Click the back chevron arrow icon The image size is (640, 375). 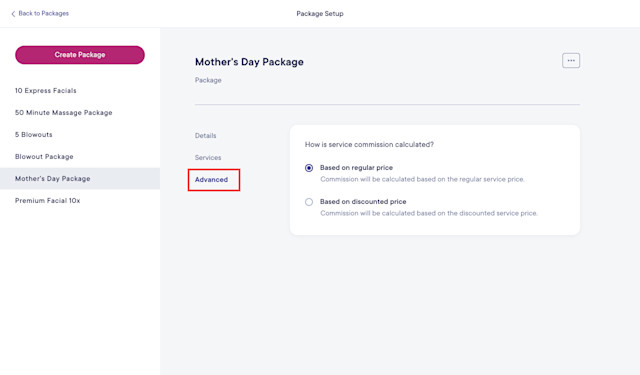point(13,14)
